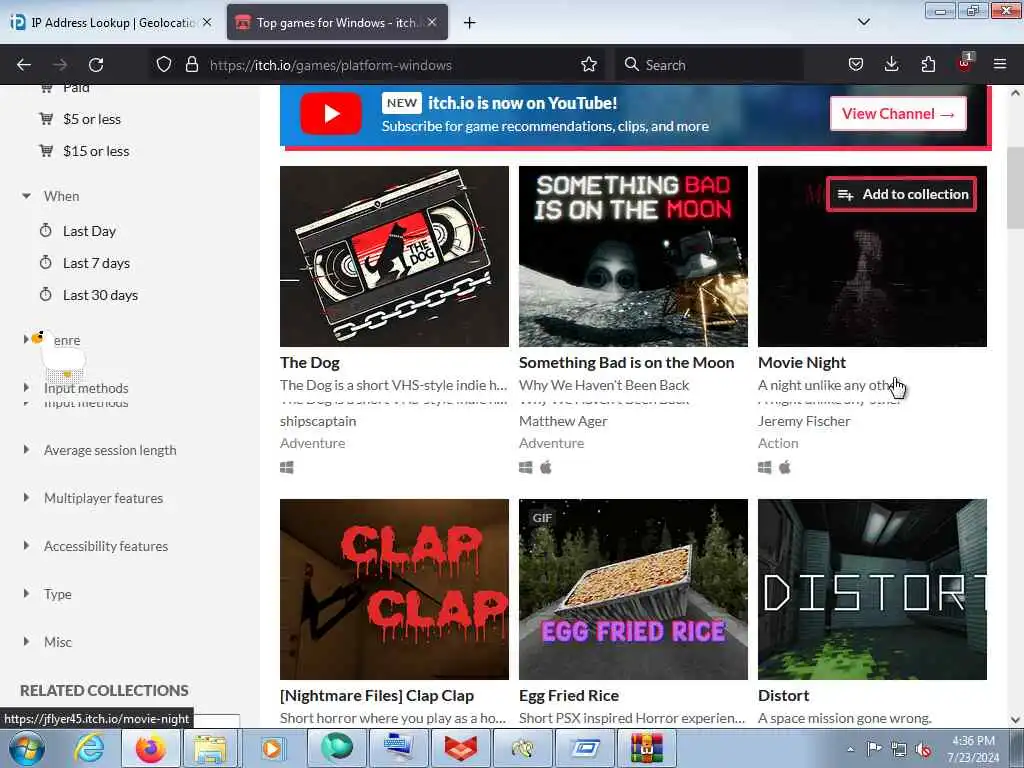Open a new tab with the plus button
This screenshot has width=1024, height=768.
point(470,23)
